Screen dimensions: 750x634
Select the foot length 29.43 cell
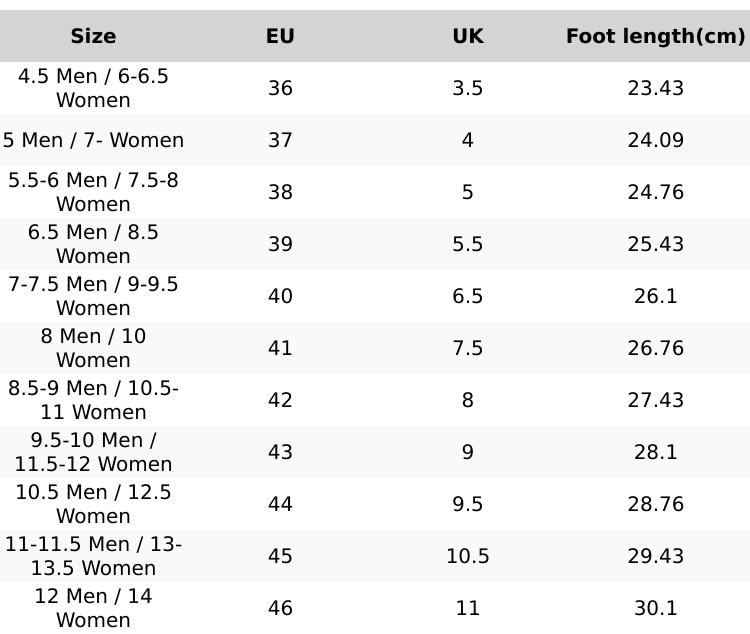click(655, 556)
